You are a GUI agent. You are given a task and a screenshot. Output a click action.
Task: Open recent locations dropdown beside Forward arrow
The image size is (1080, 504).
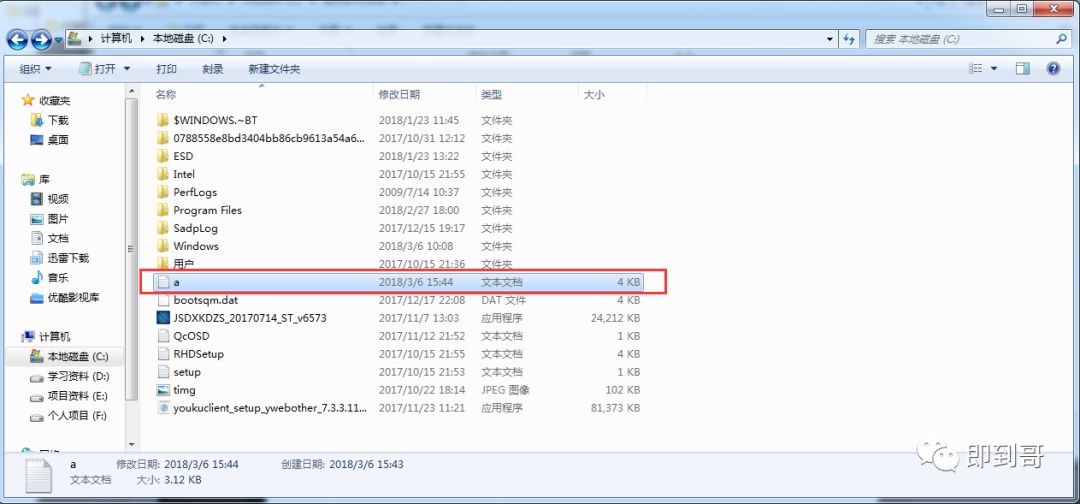tap(59, 40)
